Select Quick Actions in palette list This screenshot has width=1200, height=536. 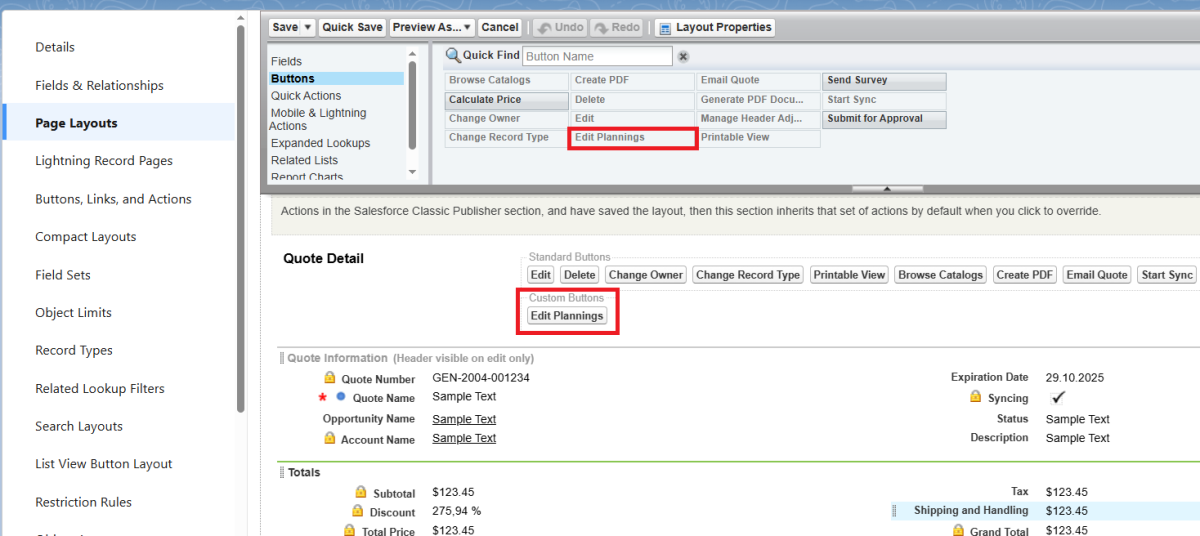[306, 96]
